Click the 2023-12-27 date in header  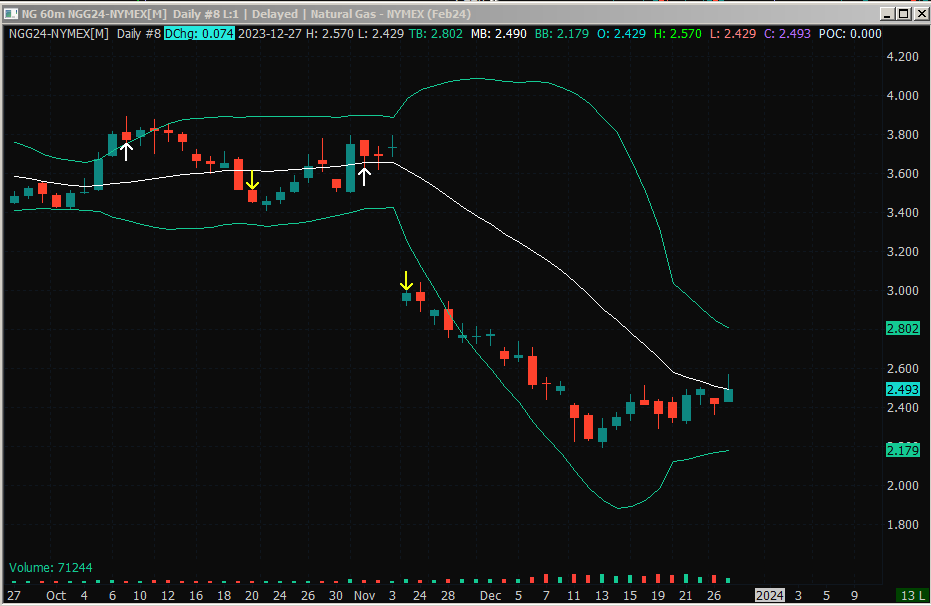pos(270,33)
